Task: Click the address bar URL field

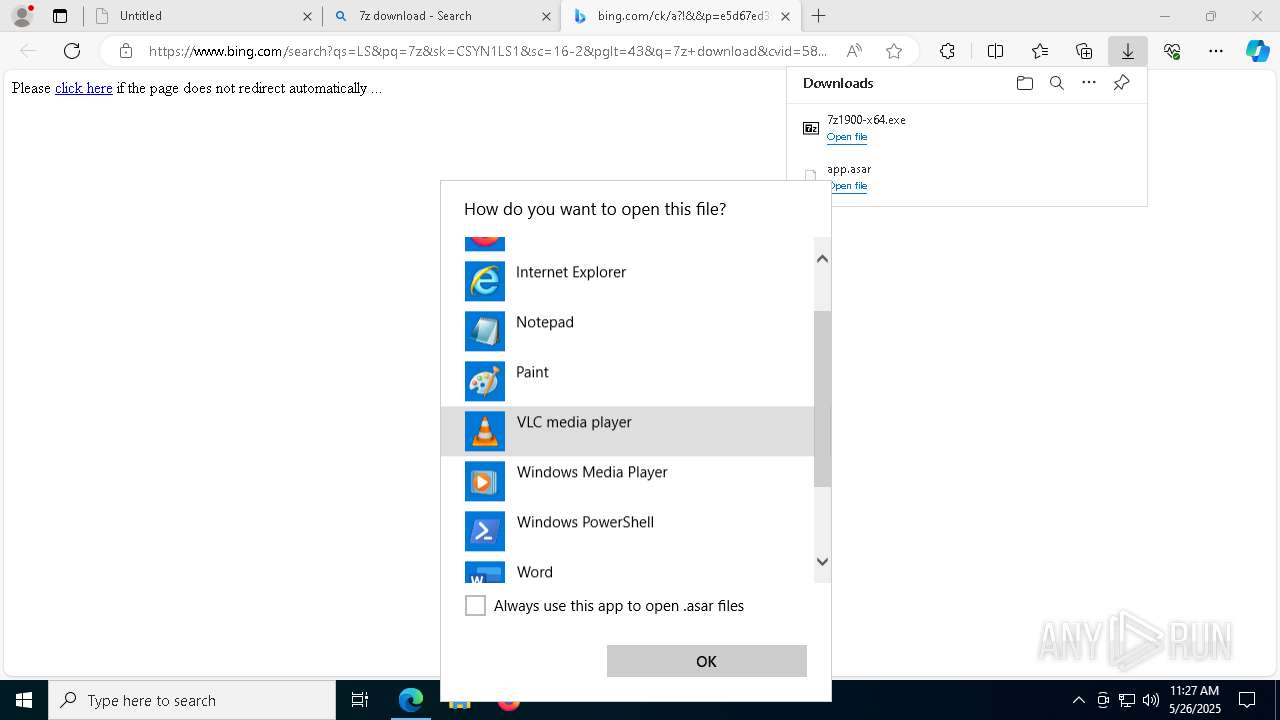Action: [488, 51]
